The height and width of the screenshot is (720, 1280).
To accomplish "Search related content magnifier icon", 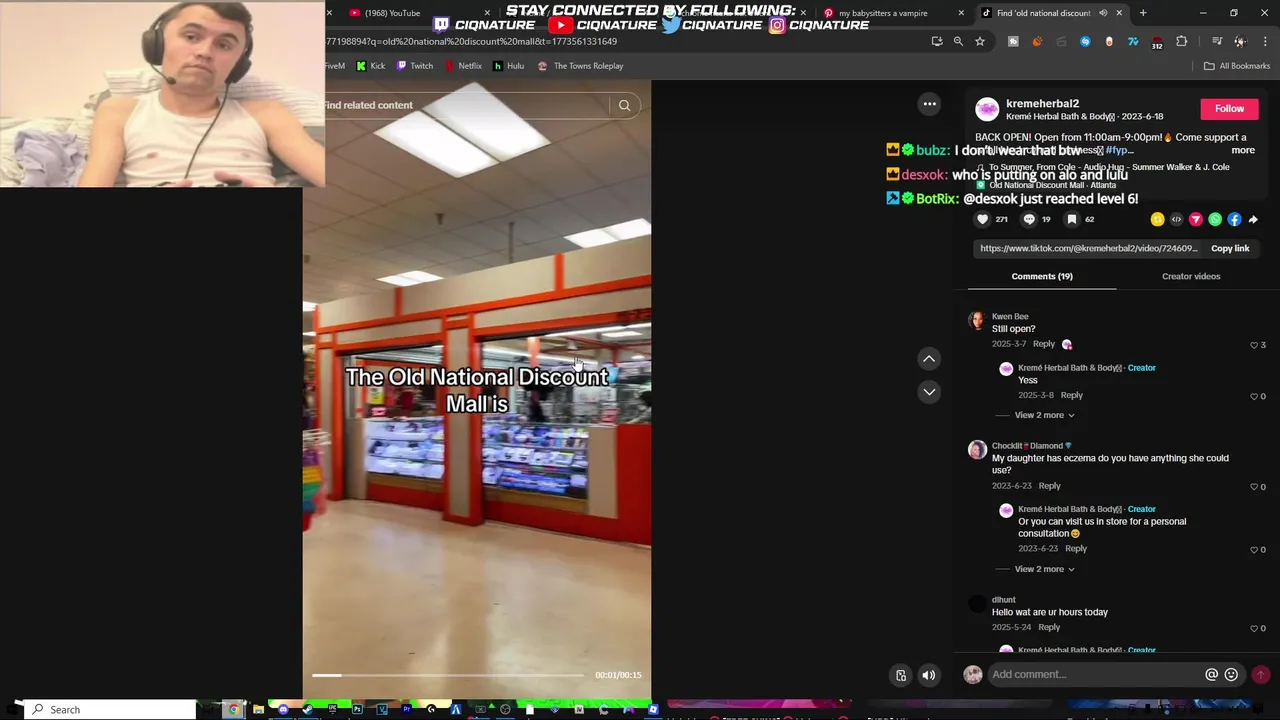I will pyautogui.click(x=624, y=105).
